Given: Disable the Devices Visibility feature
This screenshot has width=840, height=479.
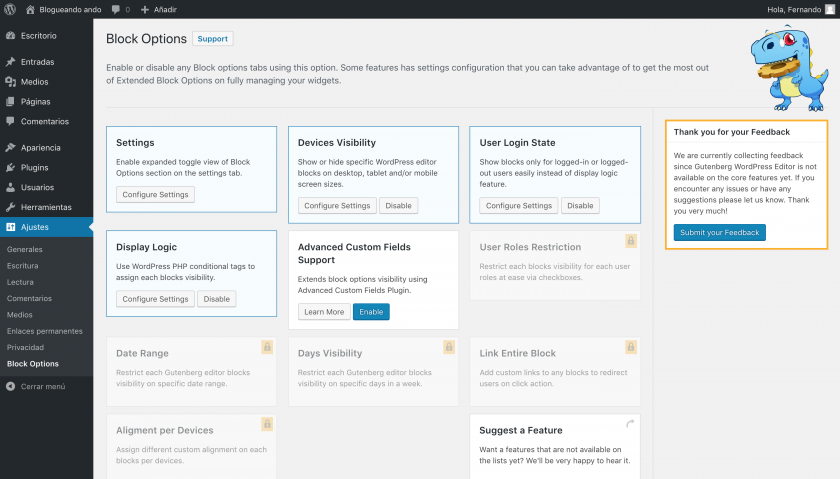Looking at the screenshot, I should tap(399, 206).
